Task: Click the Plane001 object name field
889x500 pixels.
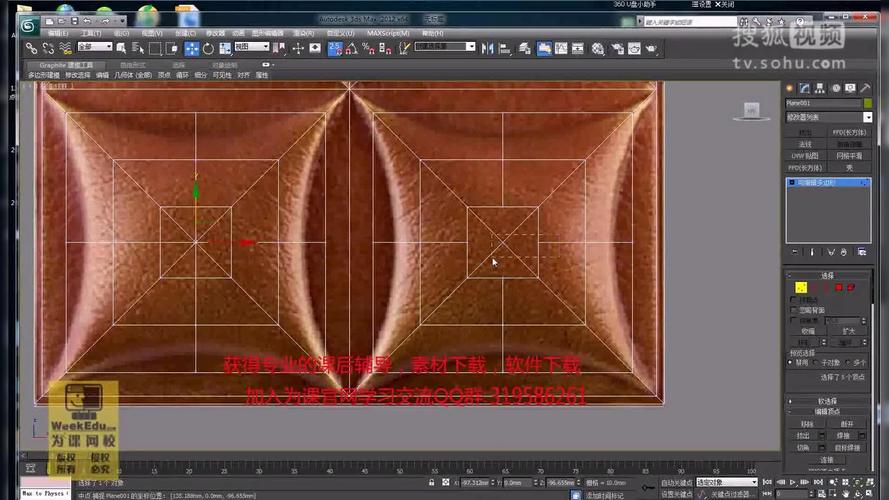Action: tap(823, 103)
